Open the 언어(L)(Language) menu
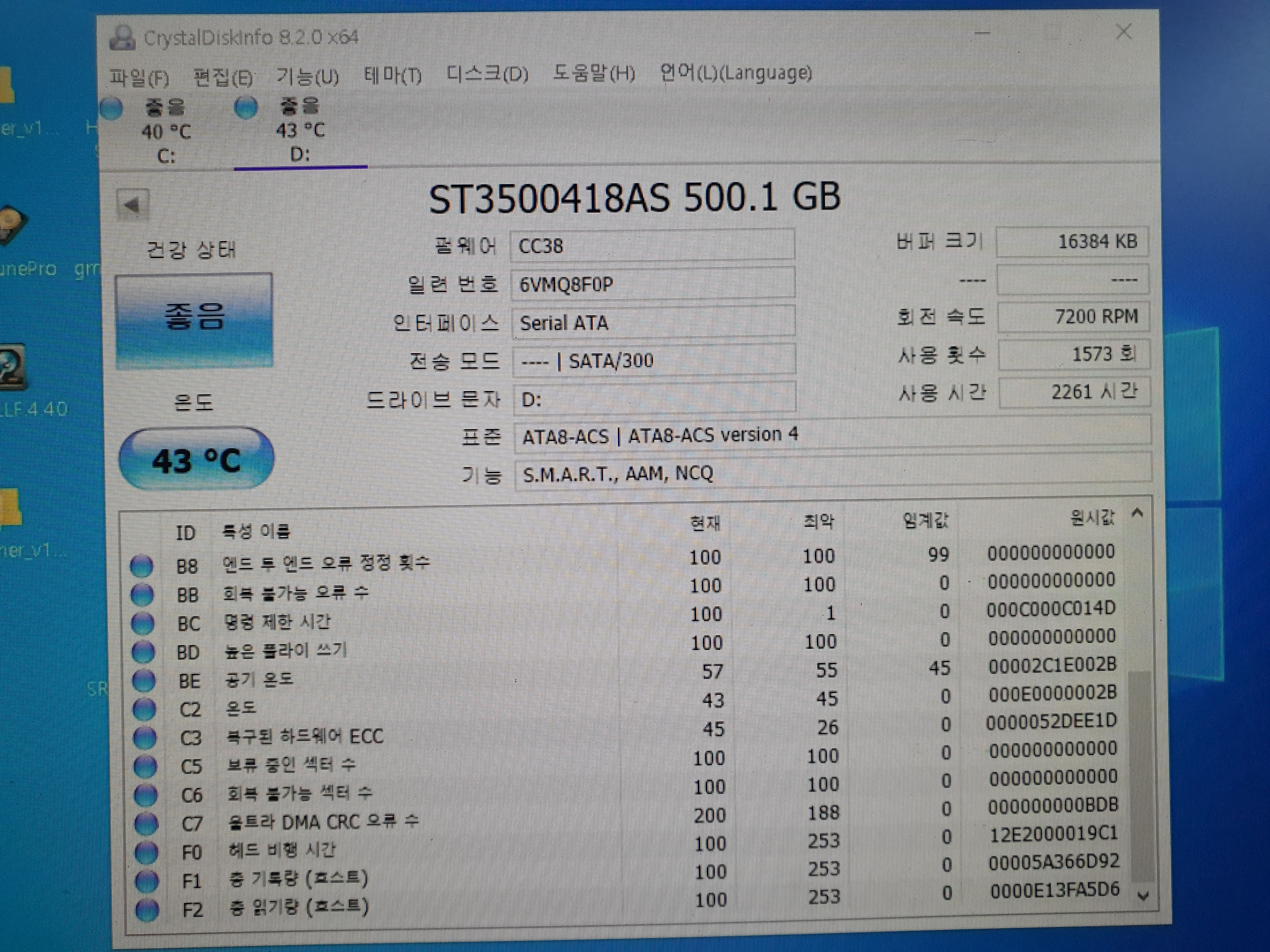 point(736,73)
